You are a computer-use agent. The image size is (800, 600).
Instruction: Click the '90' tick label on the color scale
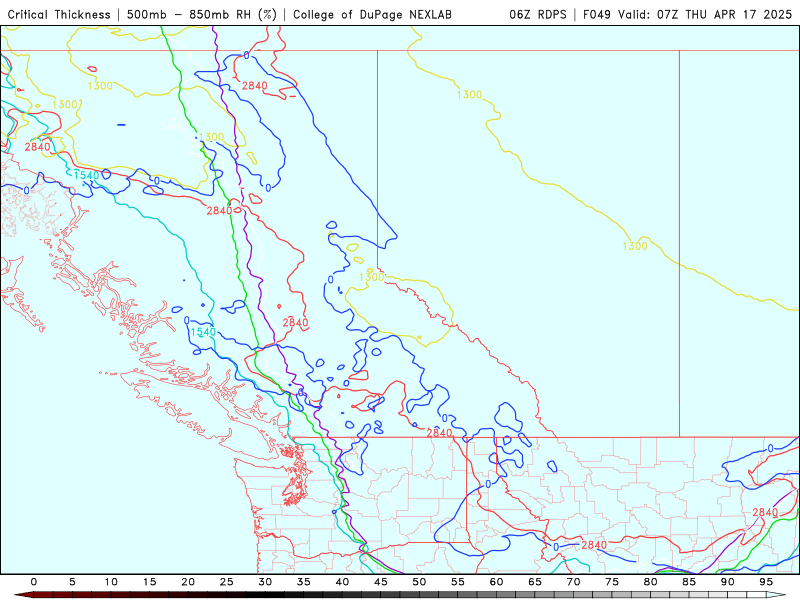[728, 582]
